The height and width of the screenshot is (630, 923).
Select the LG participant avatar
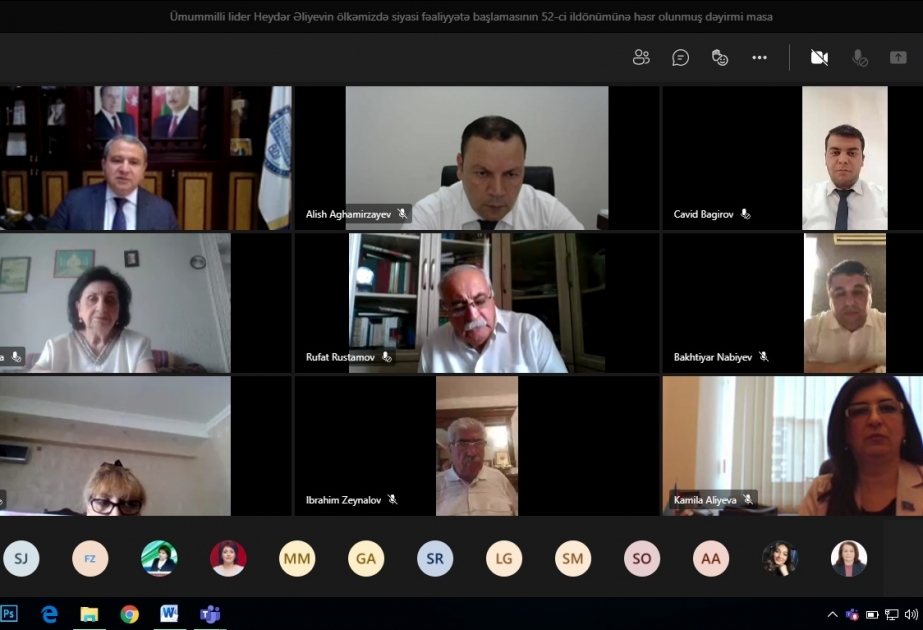click(x=504, y=558)
